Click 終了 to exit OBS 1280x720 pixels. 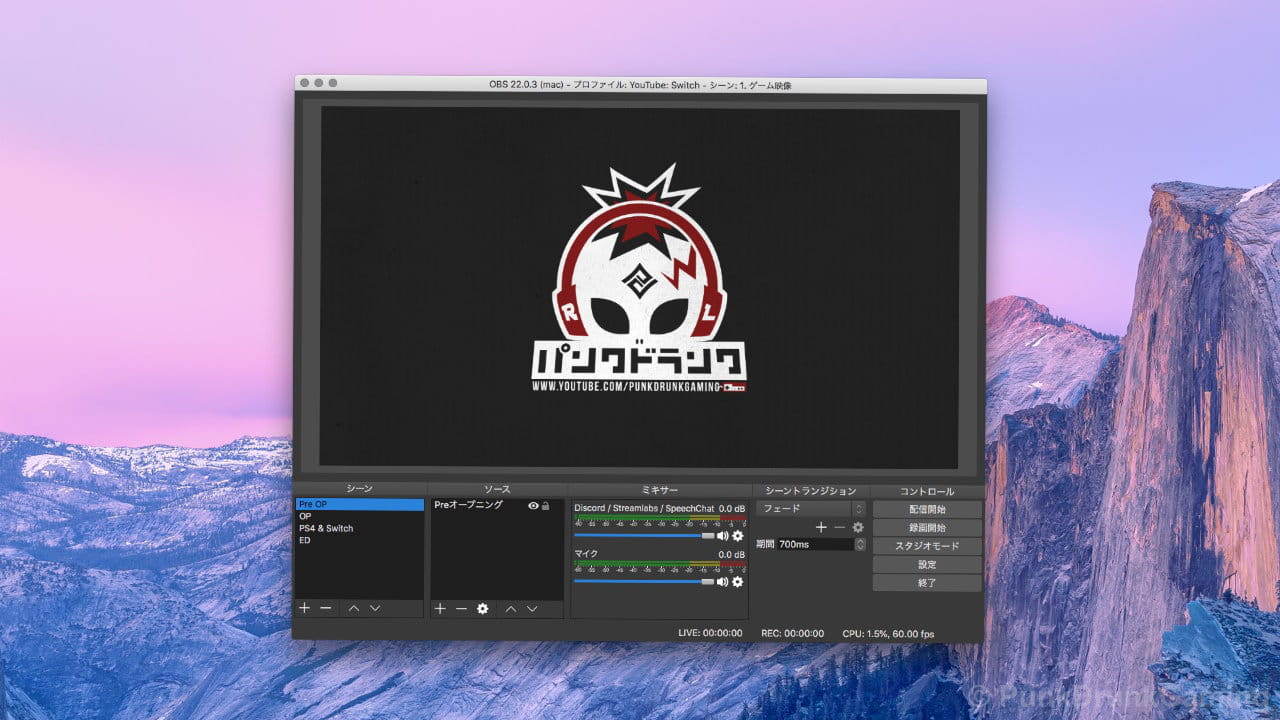click(927, 582)
